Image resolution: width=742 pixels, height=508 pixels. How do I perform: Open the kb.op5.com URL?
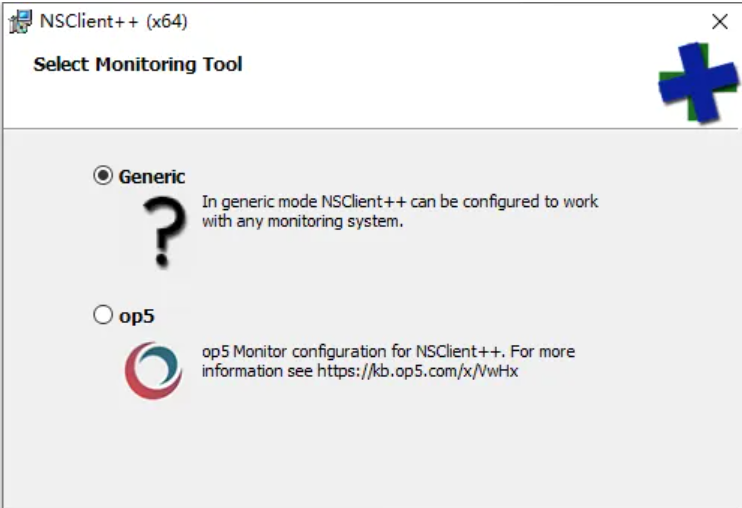[418, 371]
